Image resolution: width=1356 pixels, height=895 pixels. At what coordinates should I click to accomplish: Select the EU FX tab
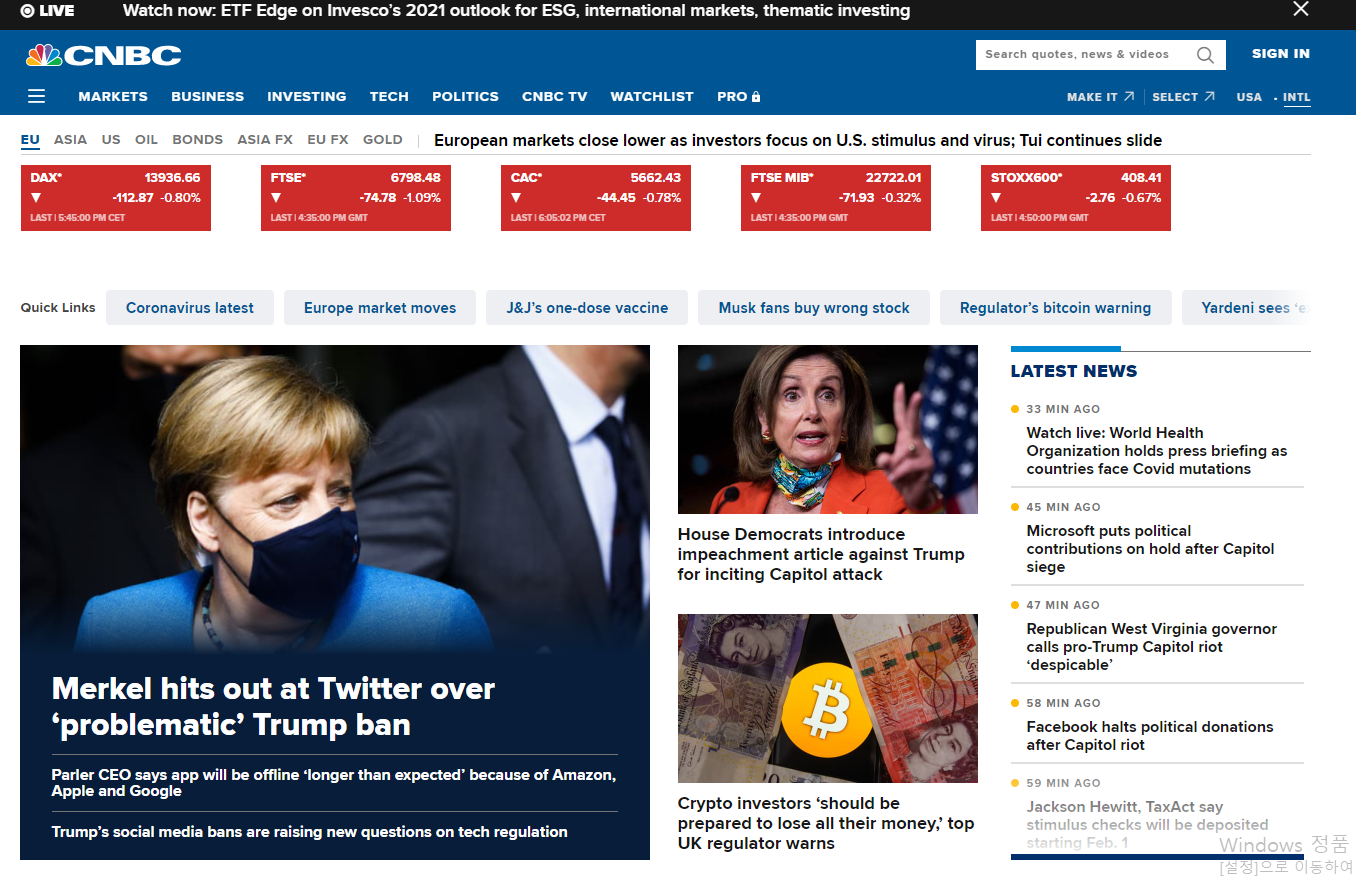[328, 140]
